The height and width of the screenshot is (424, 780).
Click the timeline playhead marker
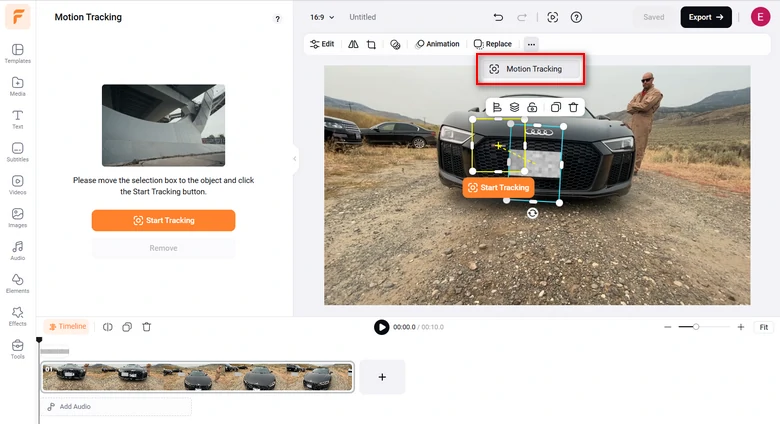pos(39,340)
